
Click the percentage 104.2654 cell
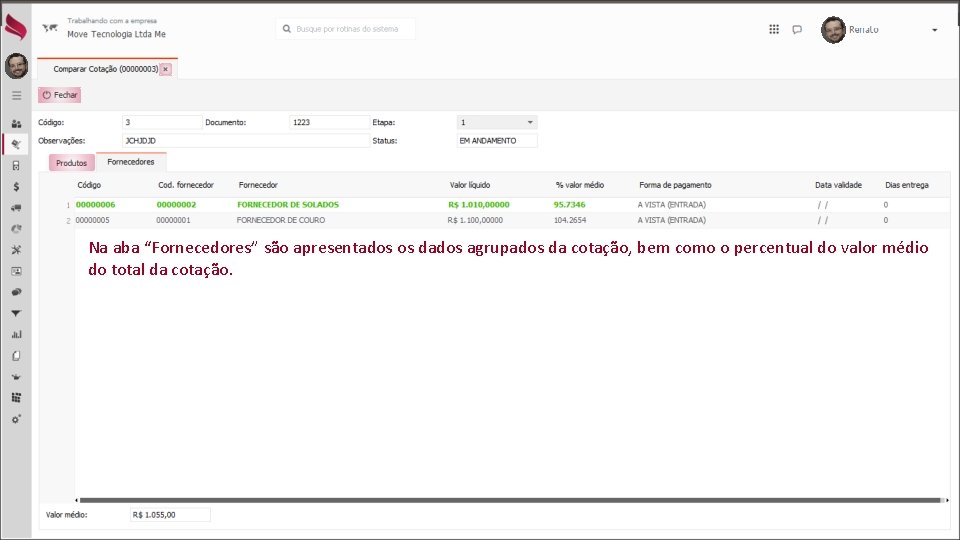pos(570,220)
